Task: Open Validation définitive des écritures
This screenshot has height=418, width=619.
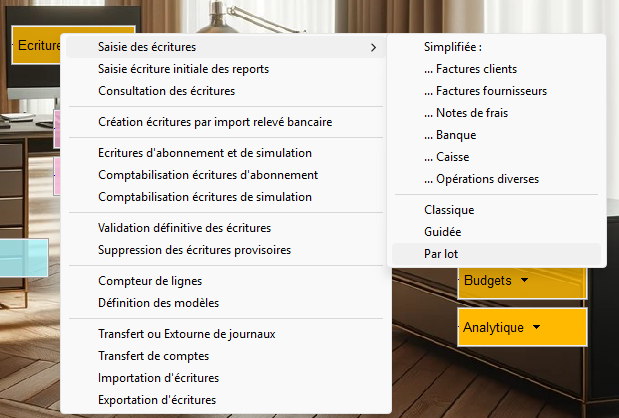Action: (184, 228)
